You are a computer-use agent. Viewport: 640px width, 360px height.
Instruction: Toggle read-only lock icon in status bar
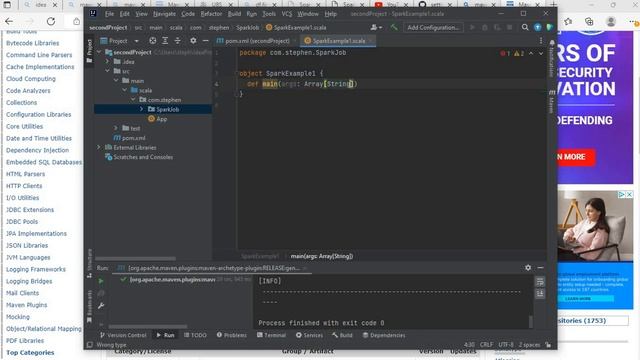coord(548,345)
